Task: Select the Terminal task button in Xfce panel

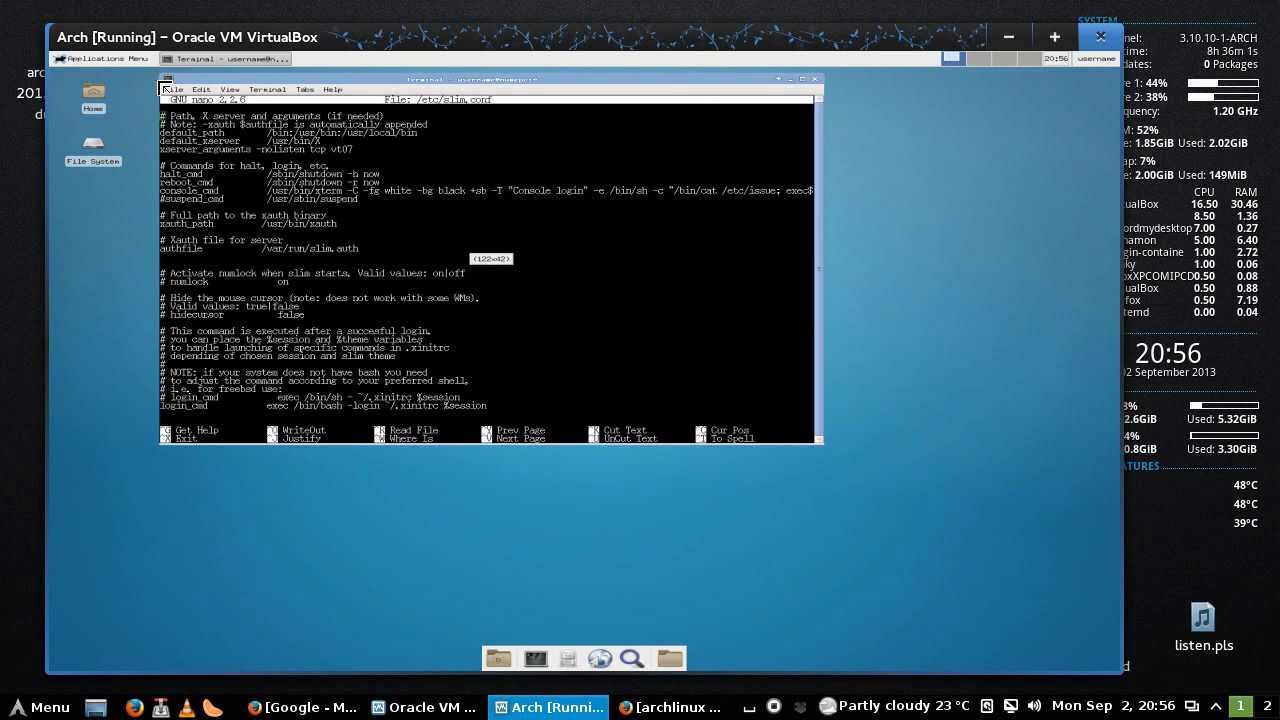Action: (x=226, y=59)
